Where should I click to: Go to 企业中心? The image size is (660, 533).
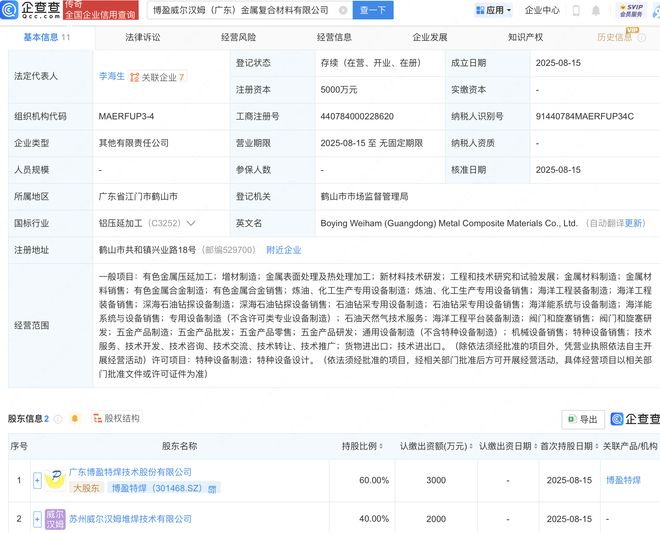(x=542, y=10)
